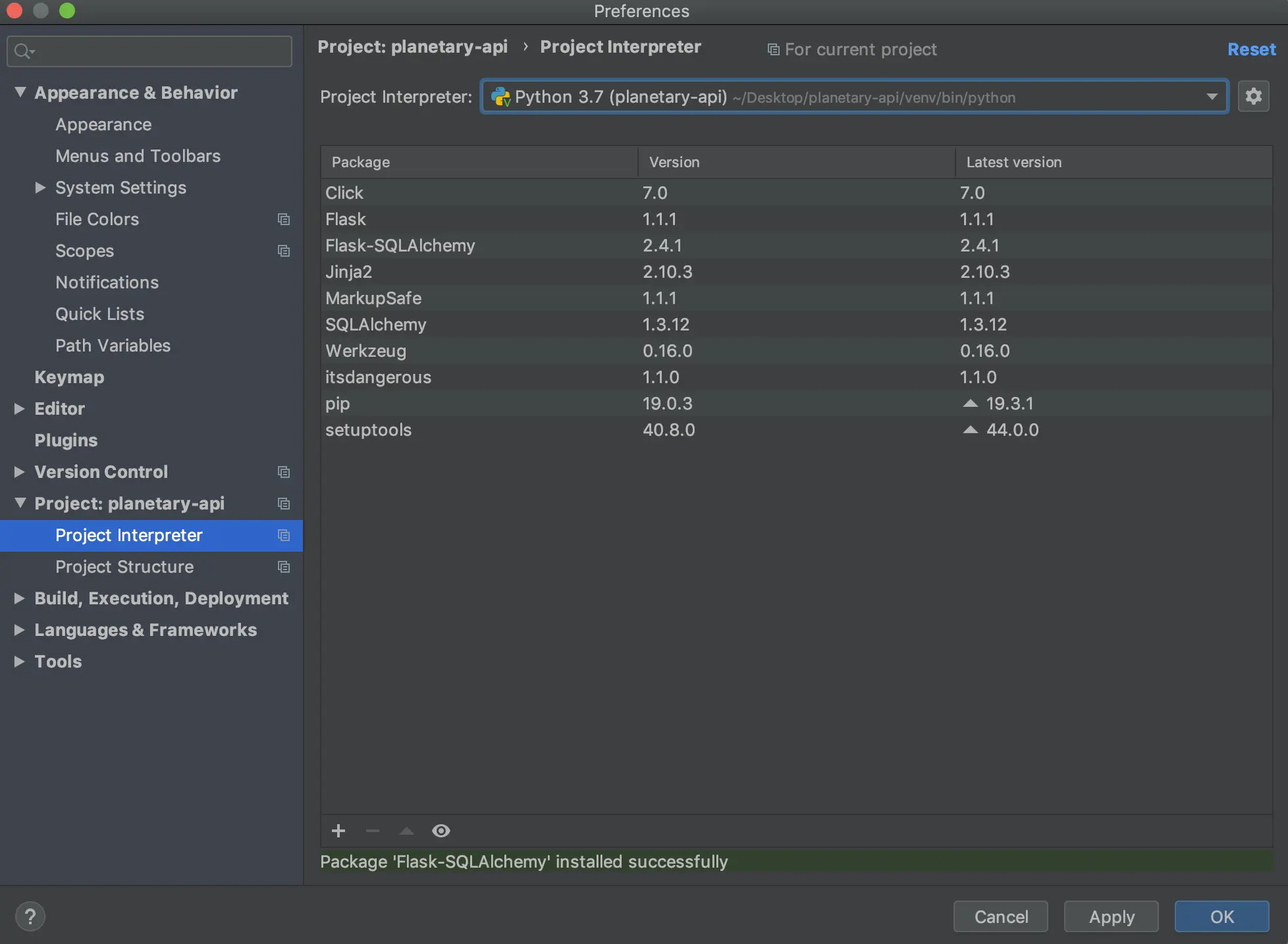Screen dimensions: 1288x944
Task: Click the help question mark button
Action: (30, 916)
